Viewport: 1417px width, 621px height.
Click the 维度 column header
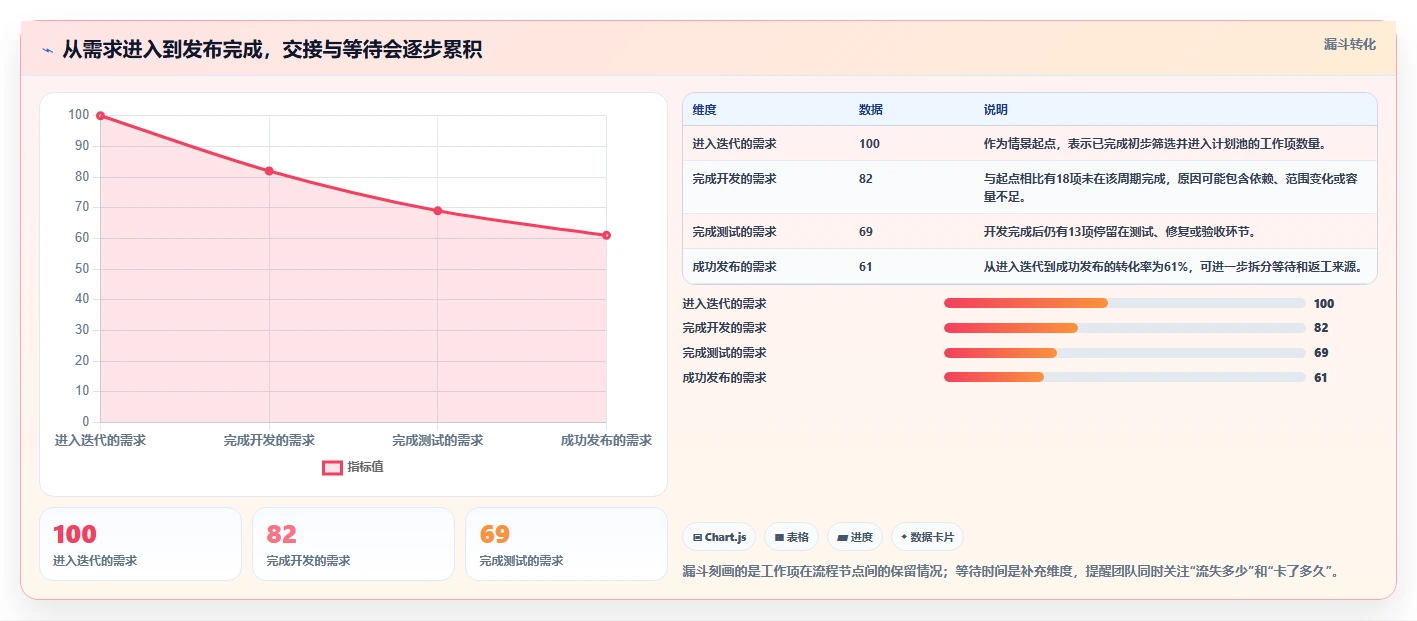point(704,110)
